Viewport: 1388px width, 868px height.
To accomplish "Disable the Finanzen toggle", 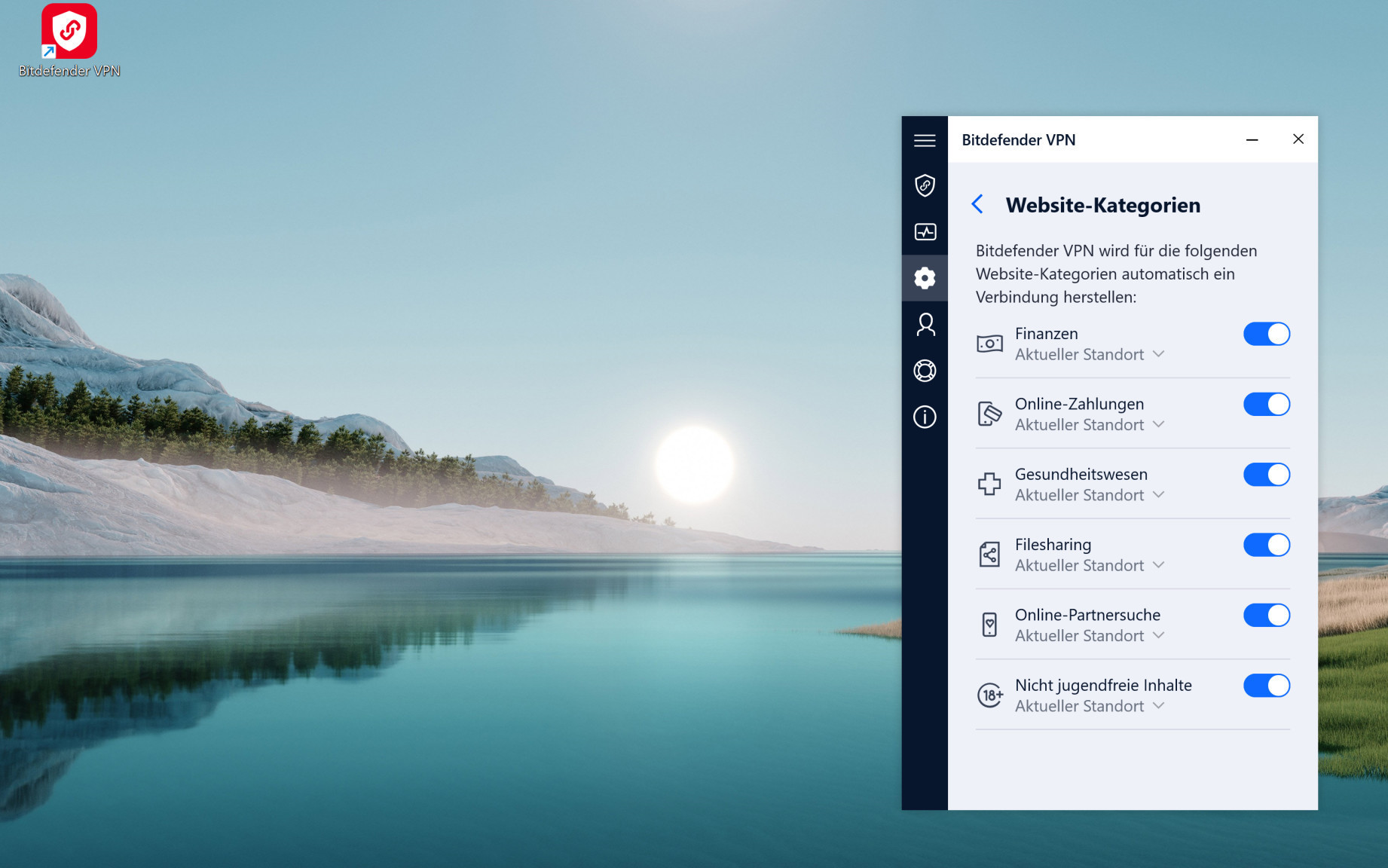I will pos(1267,334).
